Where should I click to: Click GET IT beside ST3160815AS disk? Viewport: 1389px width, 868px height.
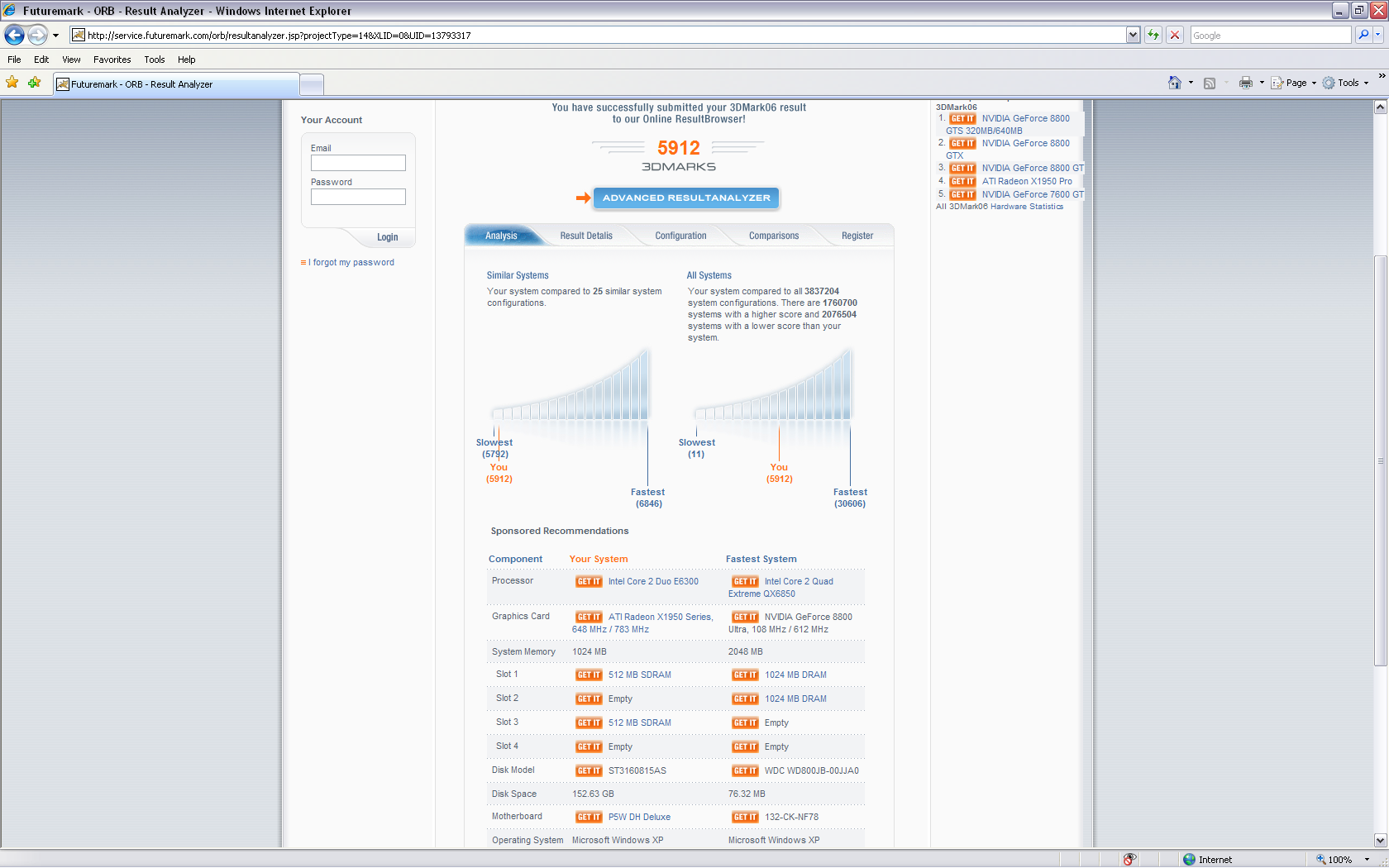coord(589,770)
